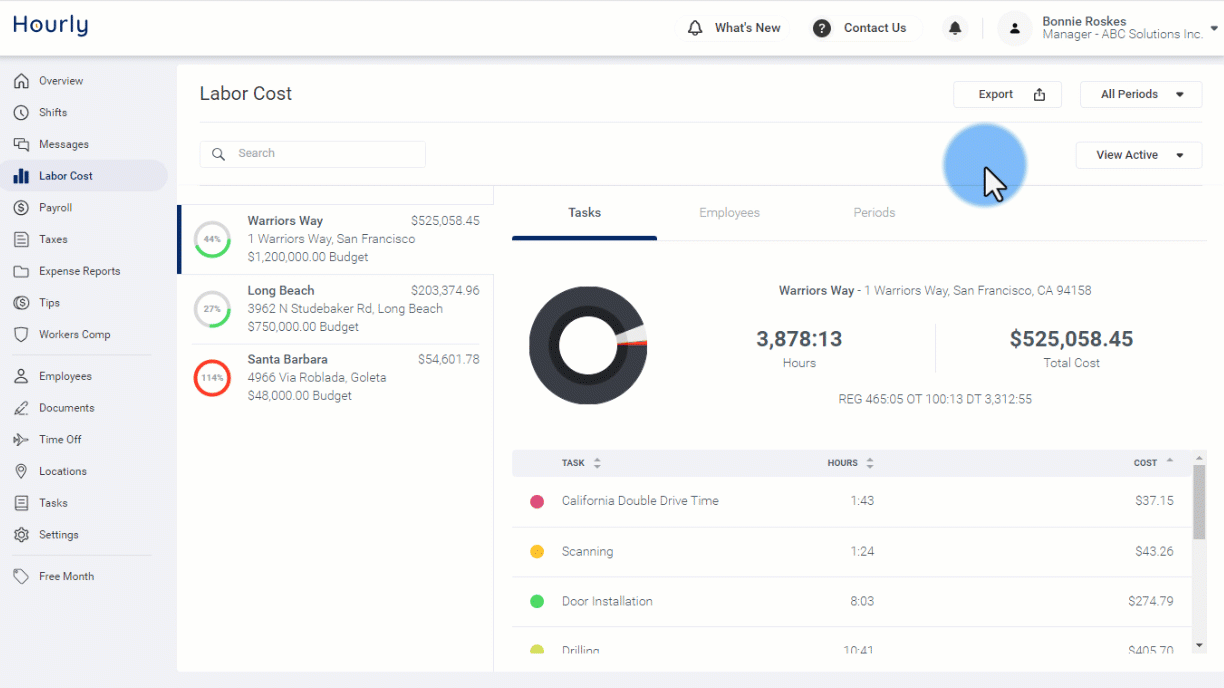This screenshot has width=1224, height=688.
Task: Click the search magnifier icon
Action: [x=219, y=154]
